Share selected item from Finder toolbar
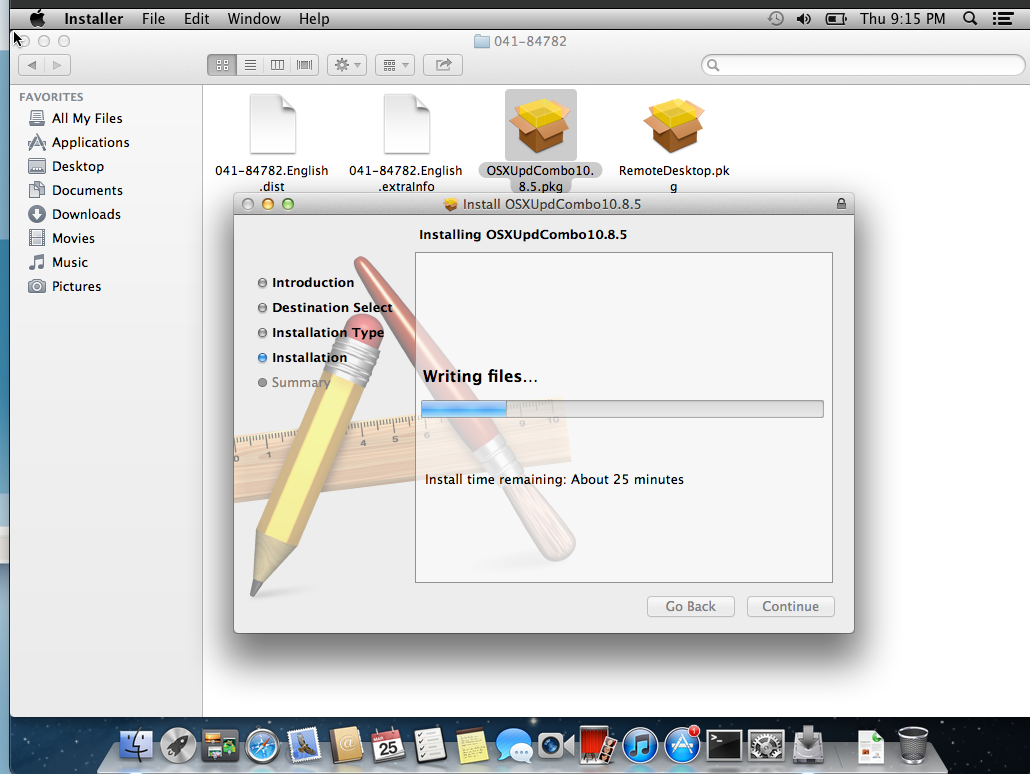1030x774 pixels. tap(443, 65)
